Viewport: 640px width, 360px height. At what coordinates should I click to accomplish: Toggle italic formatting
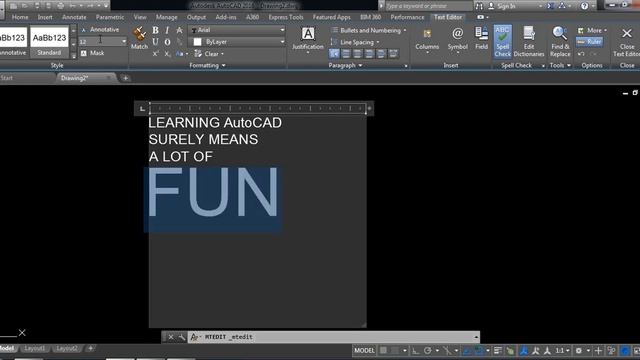click(x=167, y=30)
